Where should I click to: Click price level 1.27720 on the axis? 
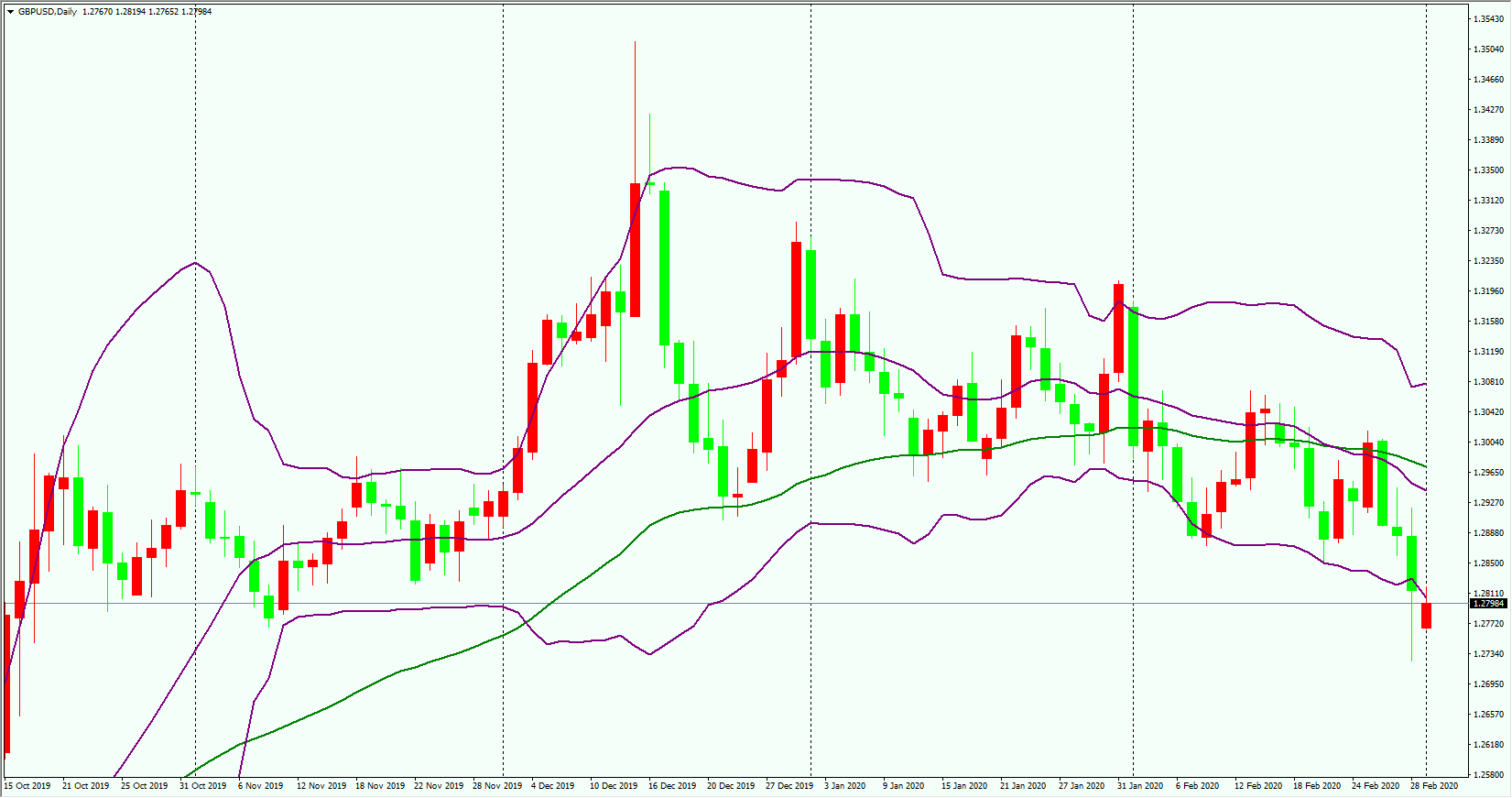click(x=1488, y=624)
